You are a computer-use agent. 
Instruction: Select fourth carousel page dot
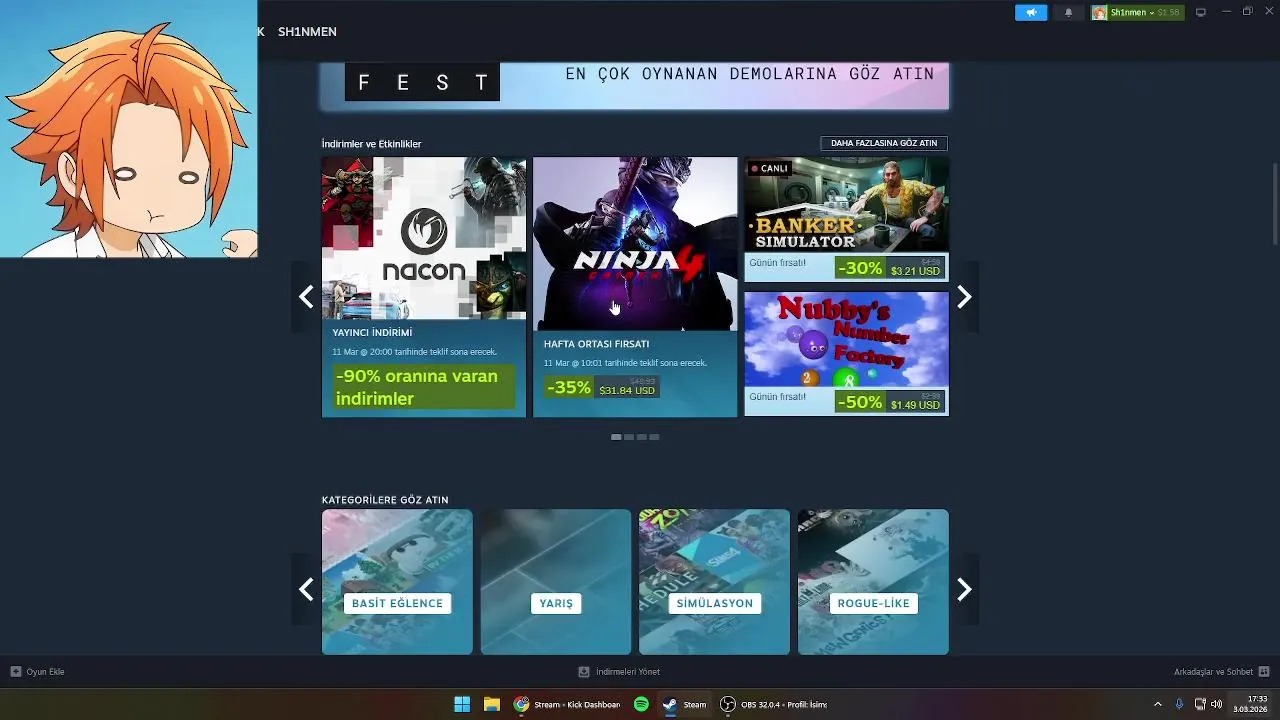click(654, 437)
